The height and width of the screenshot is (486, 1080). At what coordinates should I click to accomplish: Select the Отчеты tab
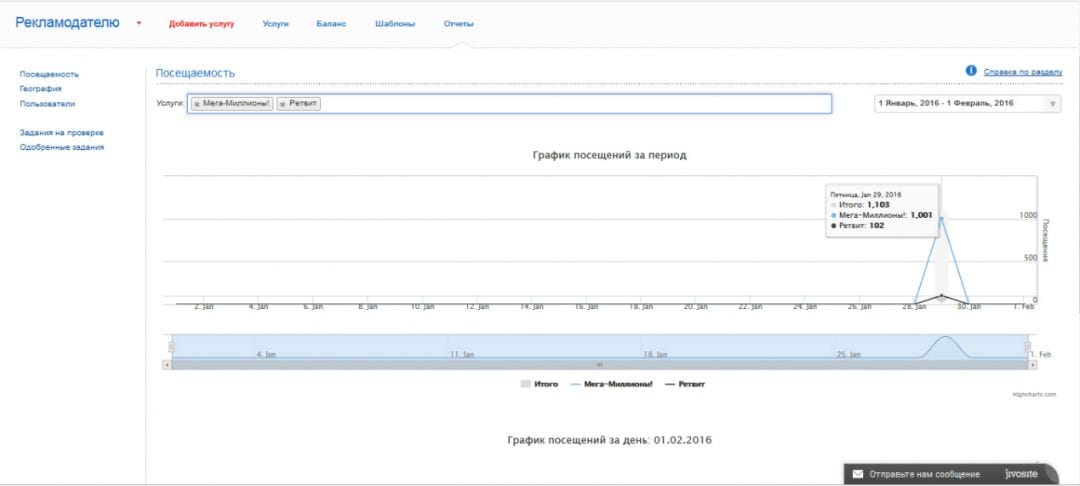[459, 23]
